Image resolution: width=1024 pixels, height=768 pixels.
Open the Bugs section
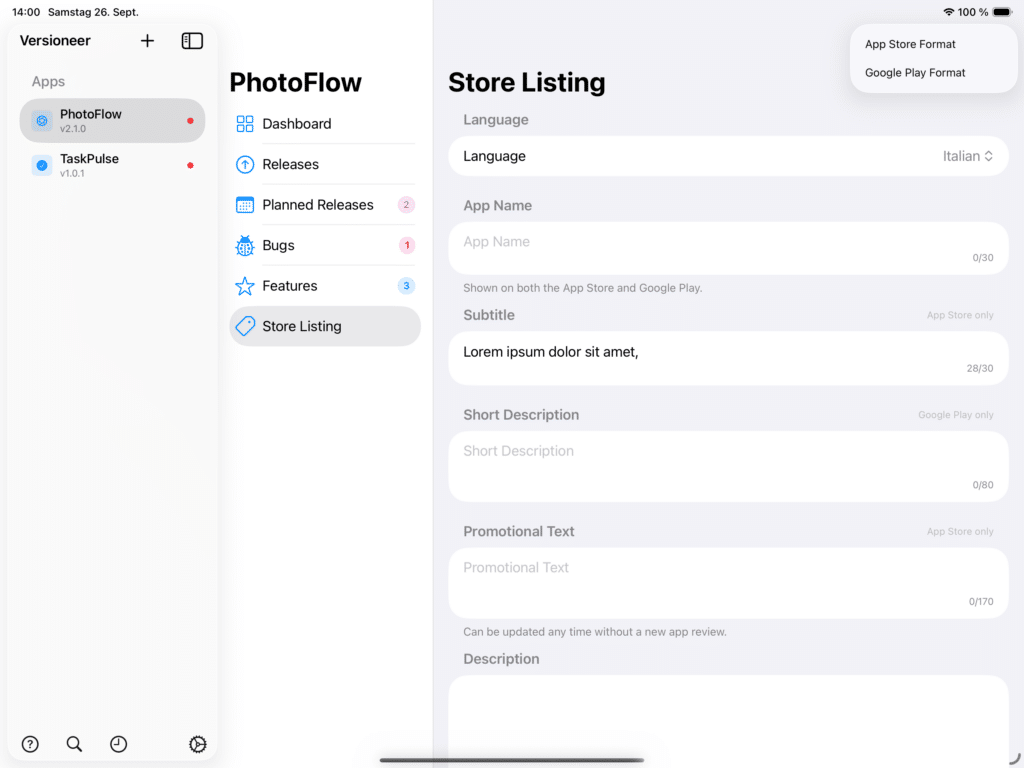(x=325, y=246)
